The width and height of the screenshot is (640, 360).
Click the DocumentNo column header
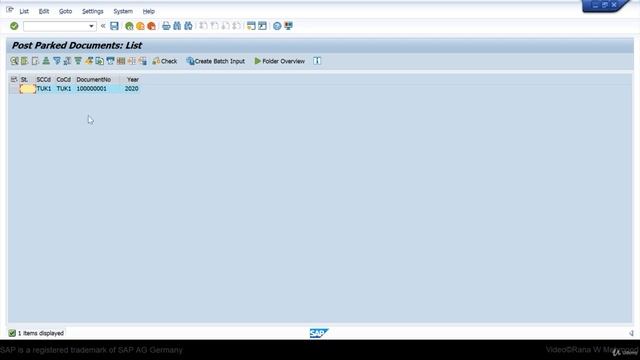94,80
